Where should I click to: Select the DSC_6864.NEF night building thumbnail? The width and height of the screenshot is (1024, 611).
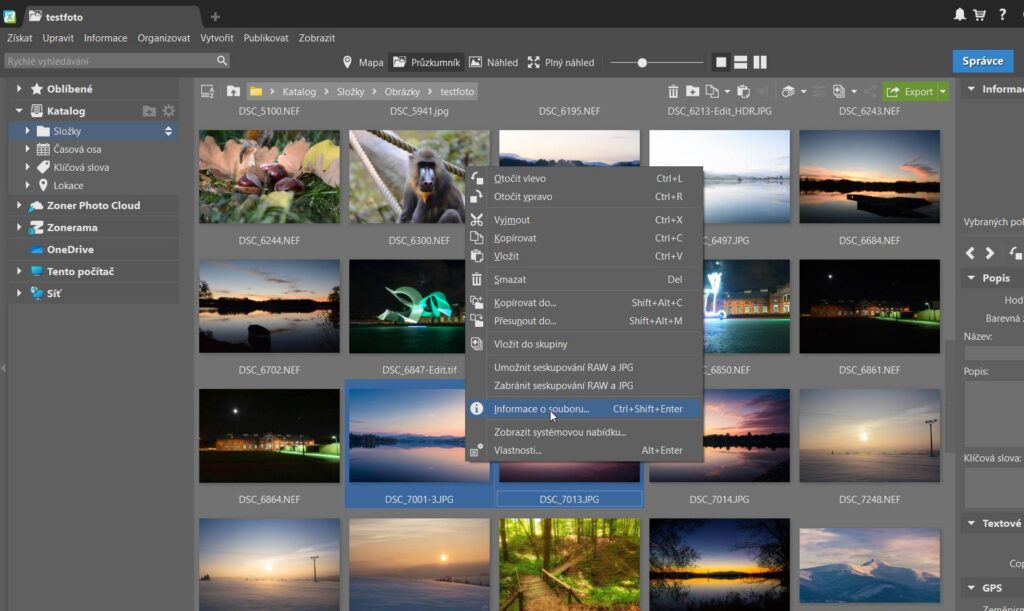269,435
